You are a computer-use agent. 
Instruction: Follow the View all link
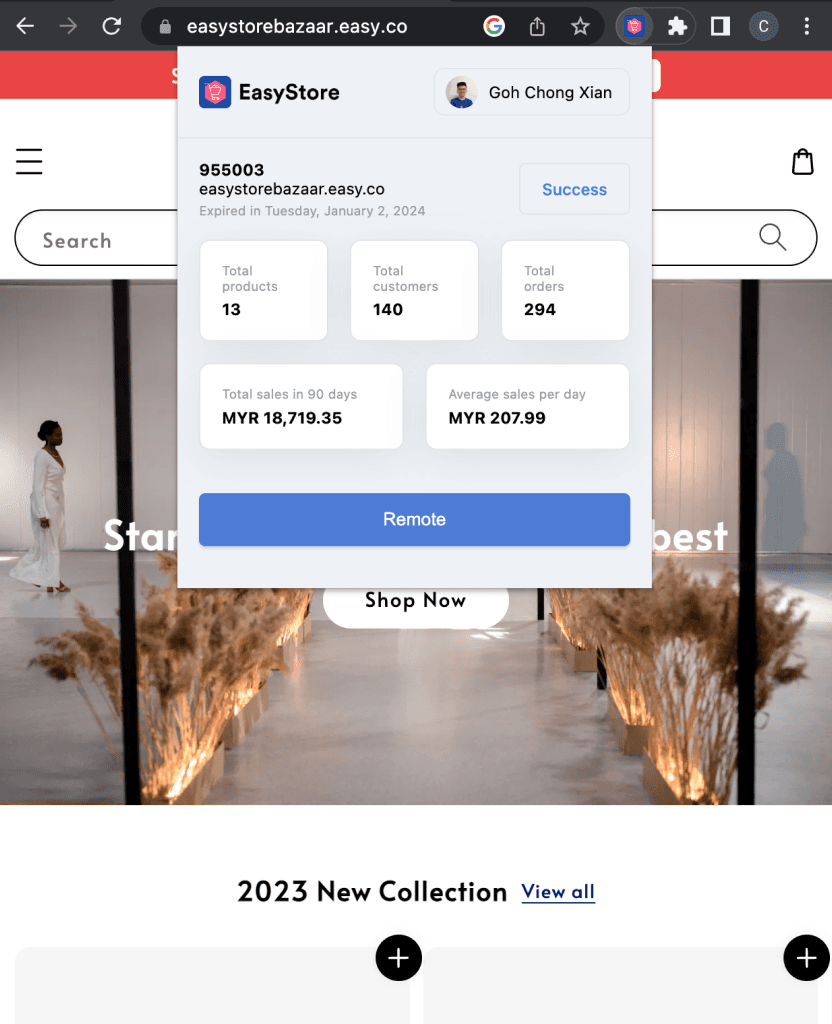click(558, 892)
